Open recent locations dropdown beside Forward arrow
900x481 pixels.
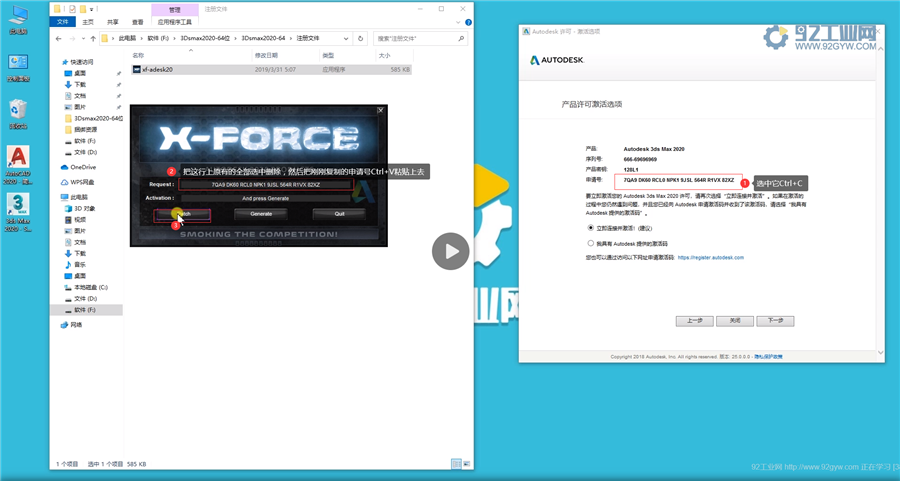point(83,38)
